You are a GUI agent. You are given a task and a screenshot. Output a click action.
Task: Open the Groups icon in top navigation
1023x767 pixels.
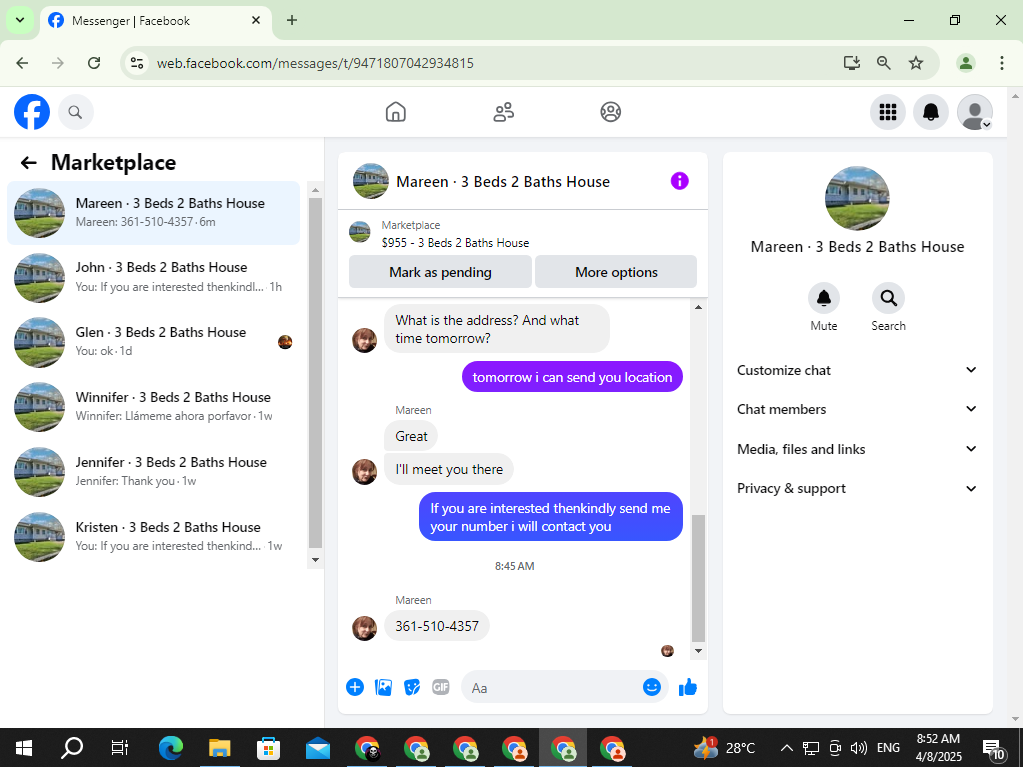coord(611,112)
